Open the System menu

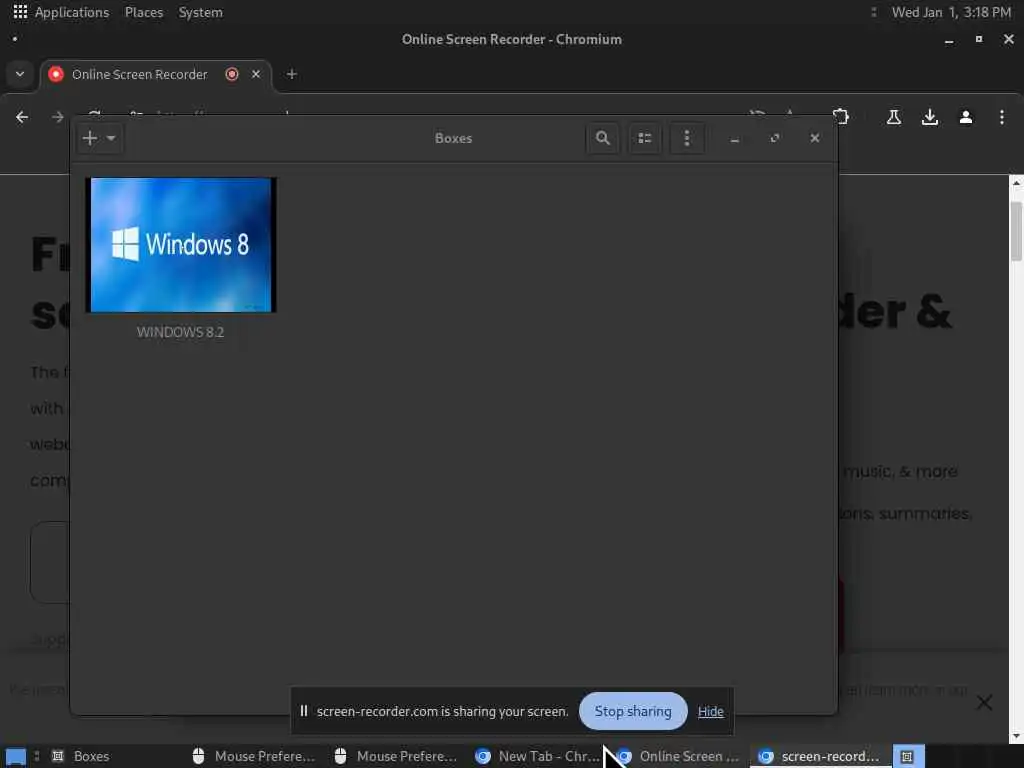200,12
